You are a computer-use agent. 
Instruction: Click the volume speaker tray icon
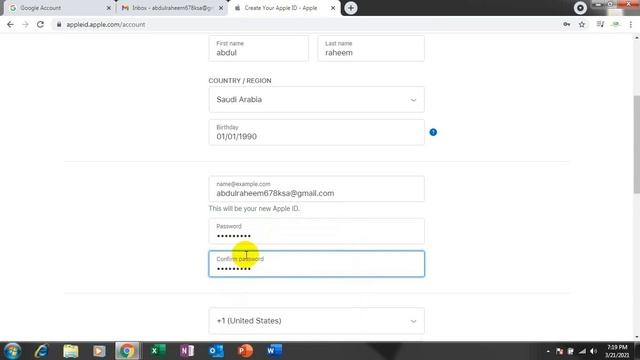(593, 351)
